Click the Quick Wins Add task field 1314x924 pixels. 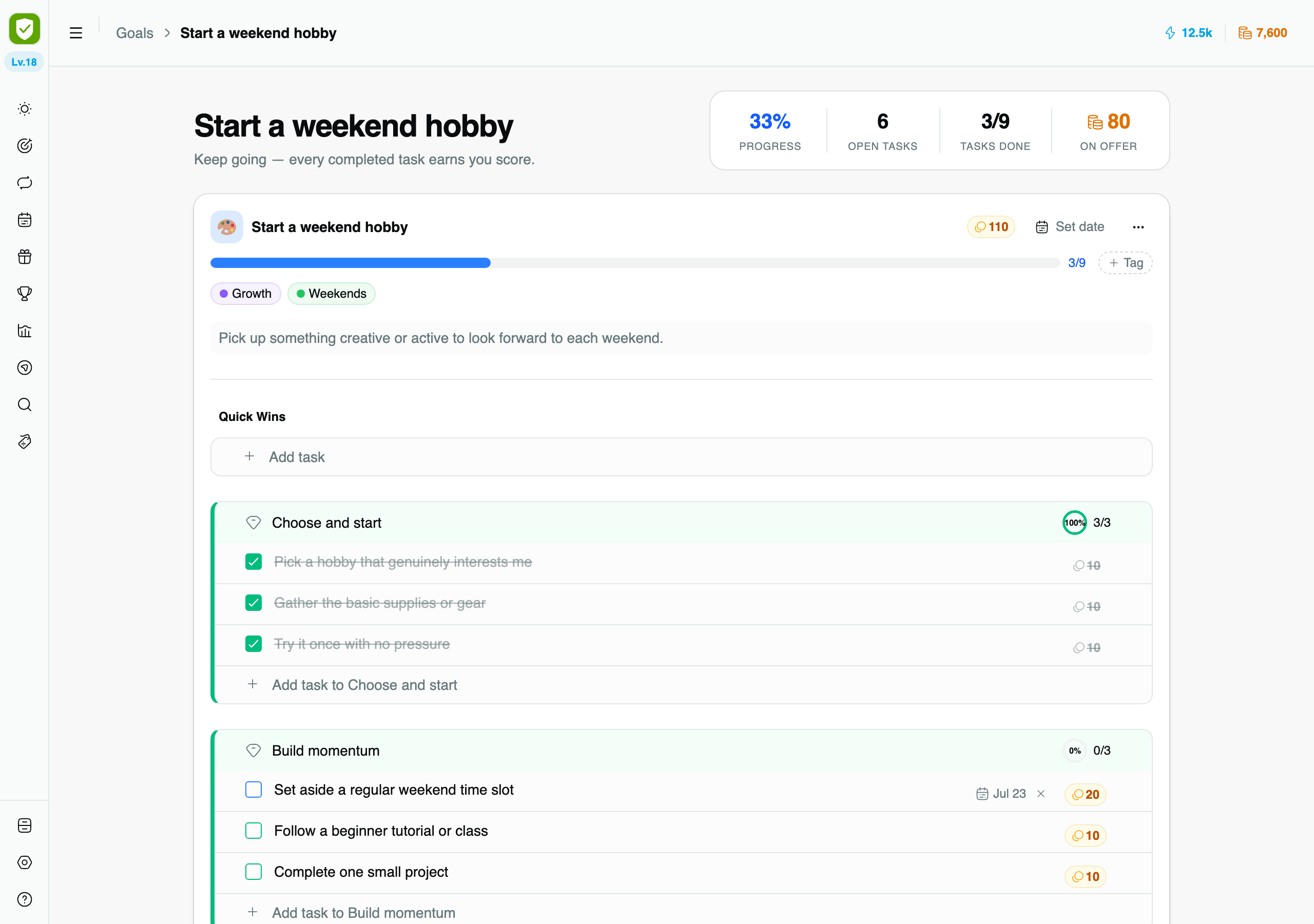(681, 457)
